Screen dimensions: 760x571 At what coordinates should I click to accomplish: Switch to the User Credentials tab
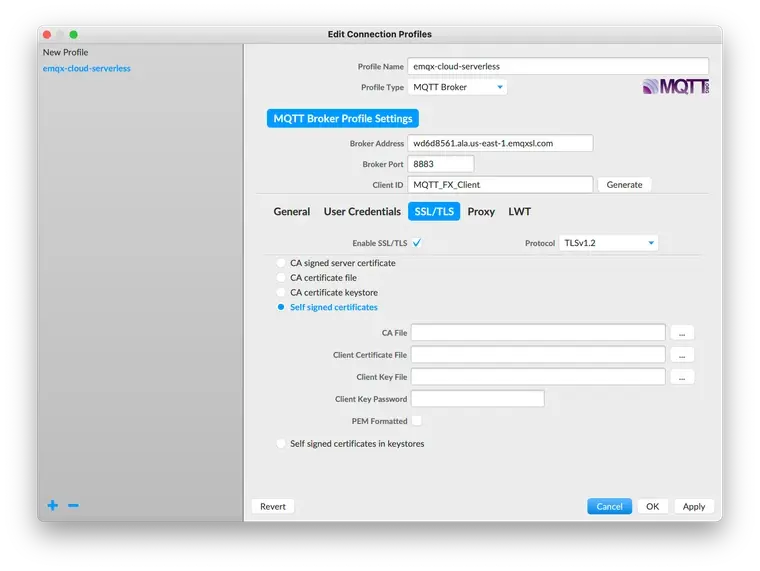(362, 212)
